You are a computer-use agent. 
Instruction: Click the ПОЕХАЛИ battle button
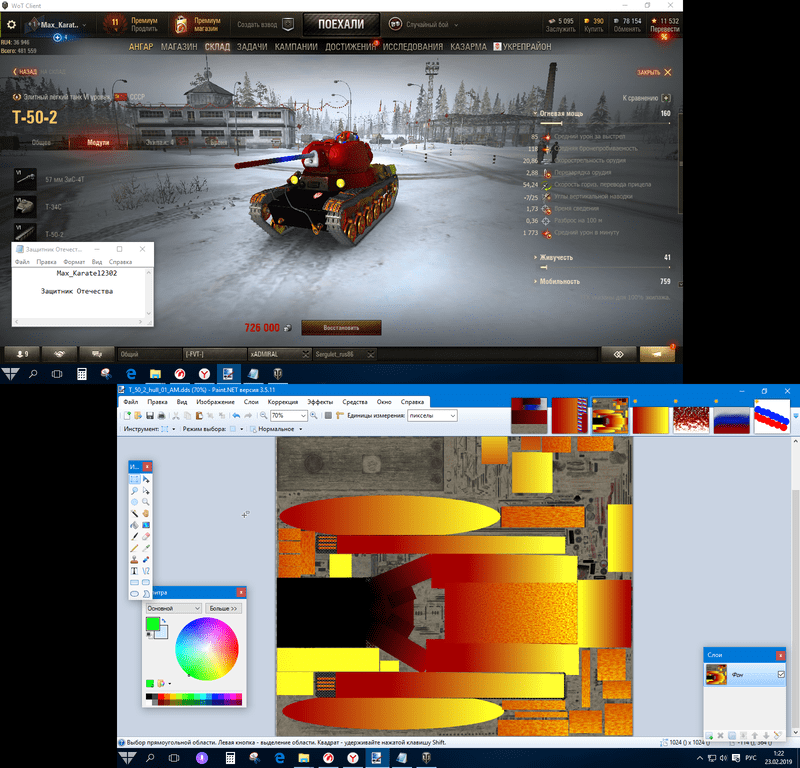click(341, 24)
